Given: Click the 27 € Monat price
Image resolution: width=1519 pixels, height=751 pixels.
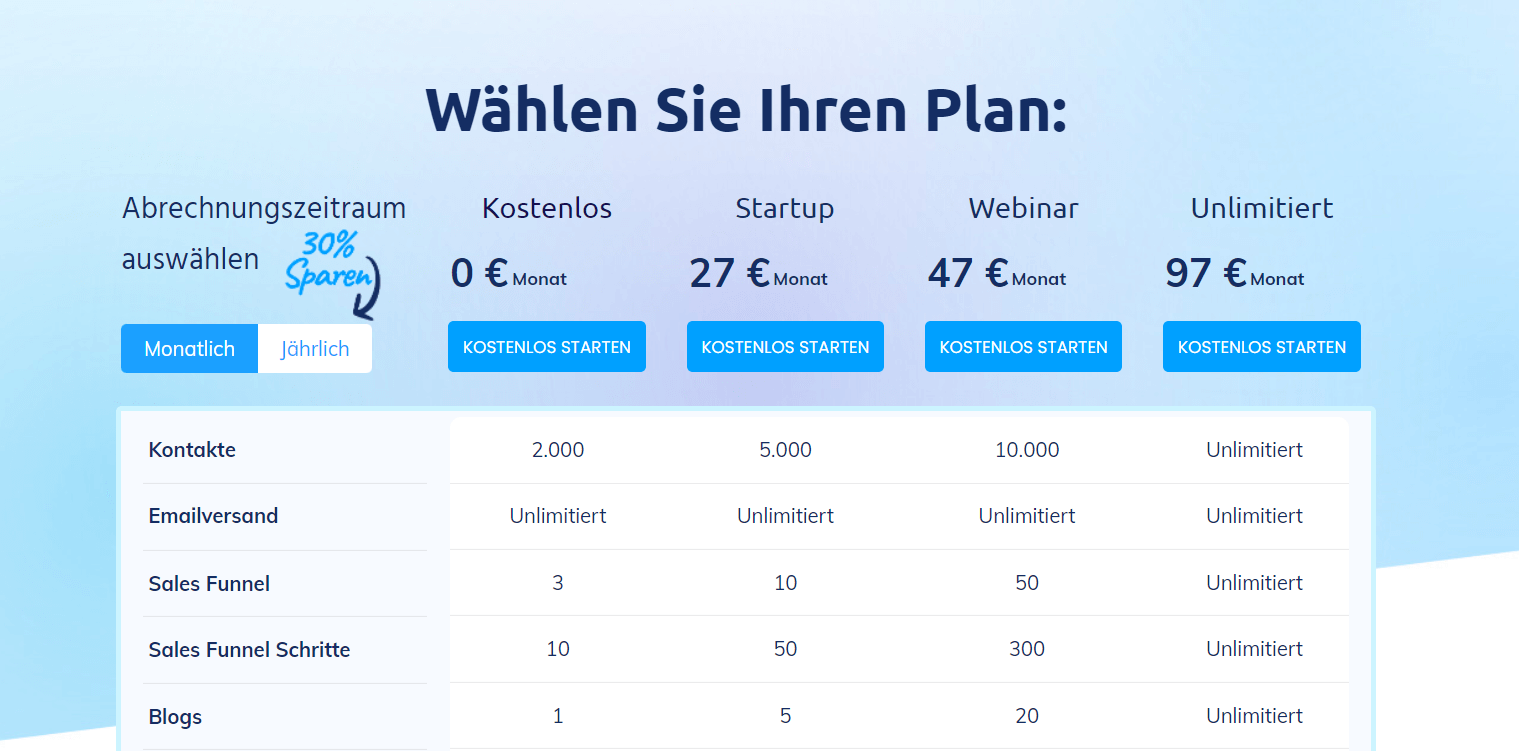Looking at the screenshot, I should [757, 273].
